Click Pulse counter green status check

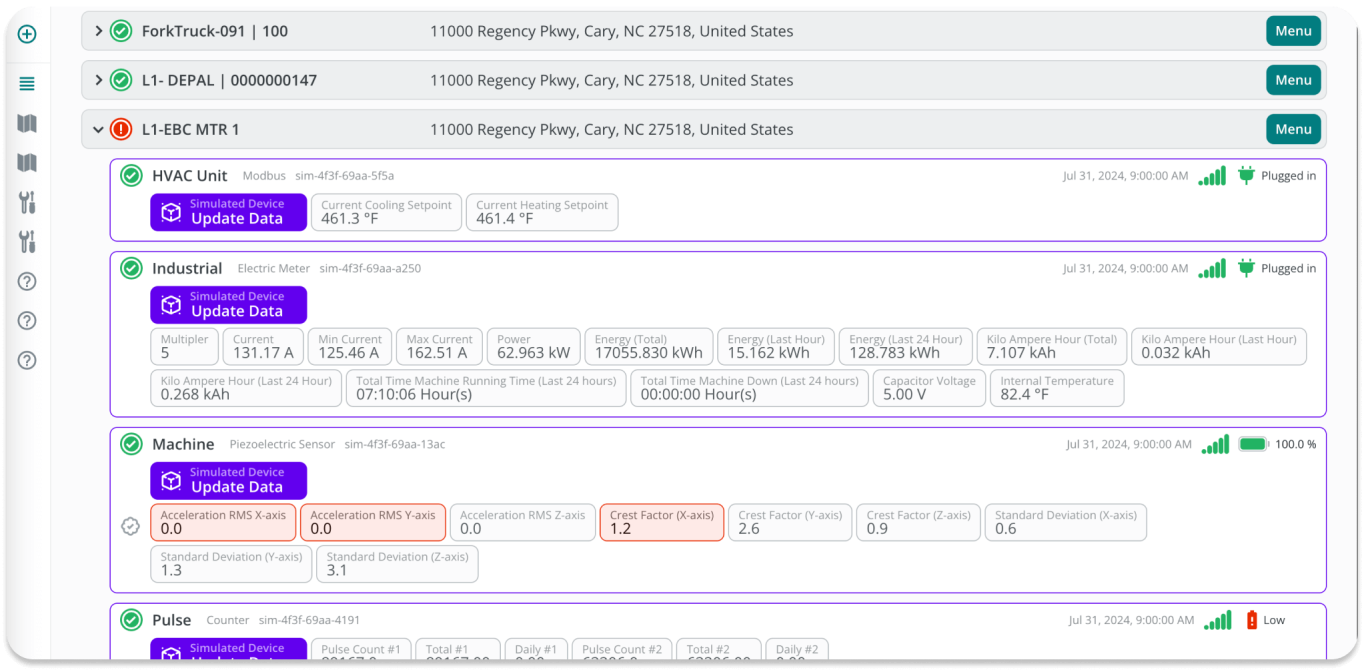coord(131,620)
